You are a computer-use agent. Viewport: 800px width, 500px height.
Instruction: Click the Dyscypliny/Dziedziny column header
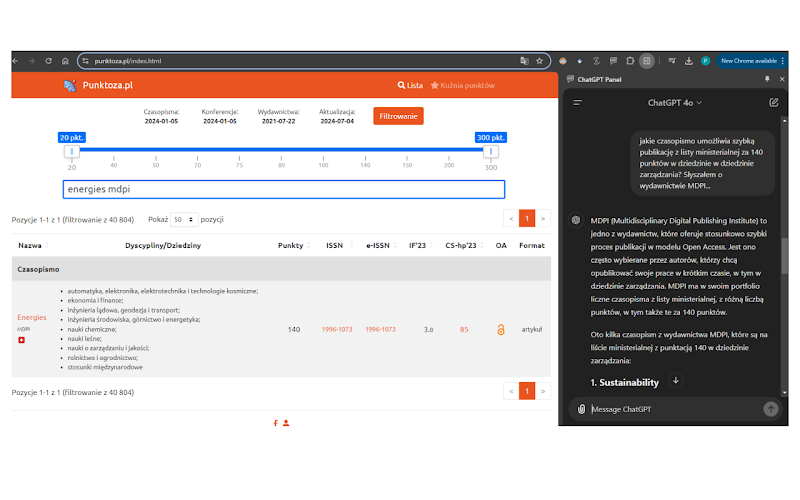coord(163,246)
